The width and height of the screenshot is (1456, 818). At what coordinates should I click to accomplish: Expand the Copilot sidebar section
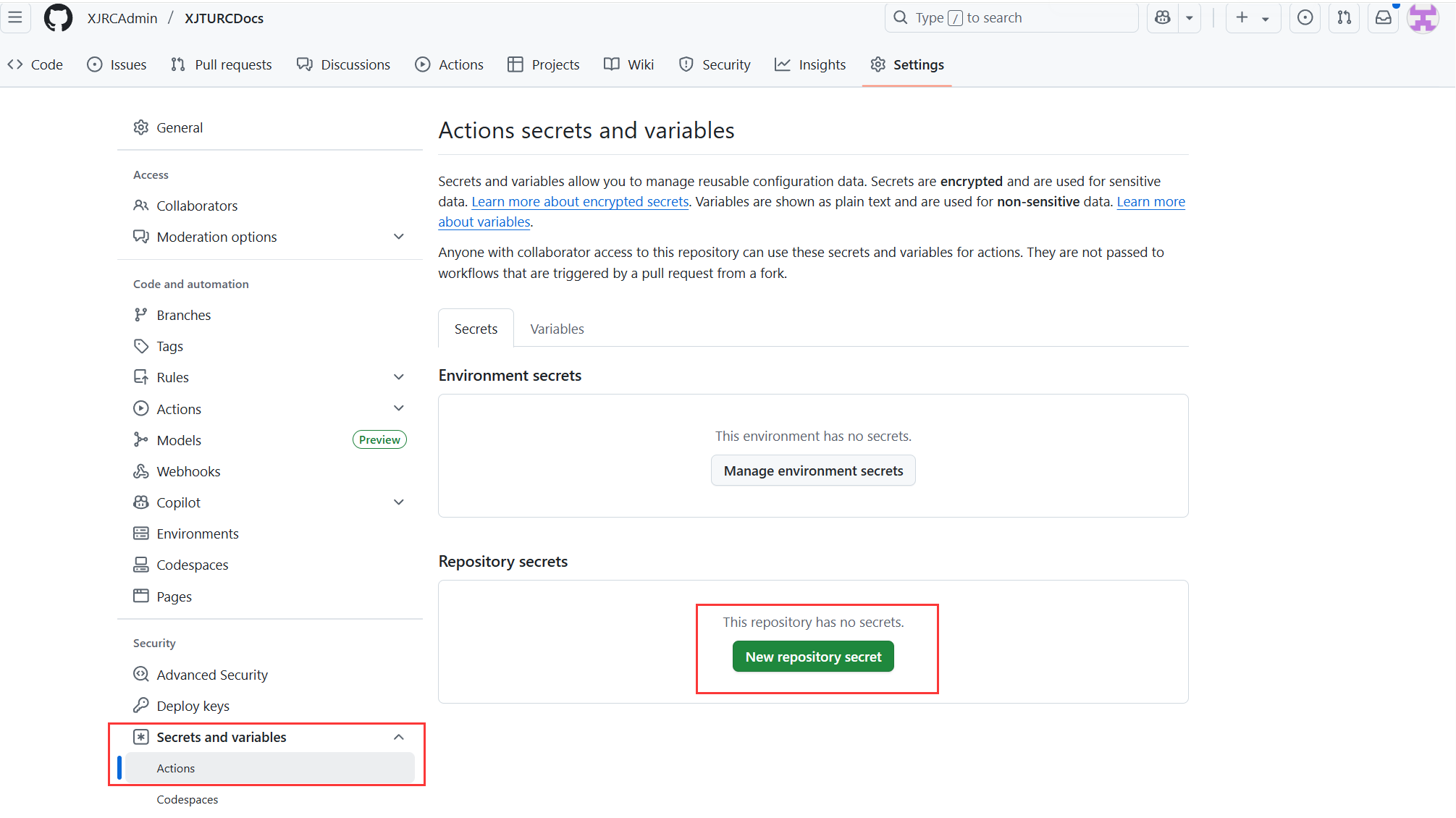coord(398,502)
